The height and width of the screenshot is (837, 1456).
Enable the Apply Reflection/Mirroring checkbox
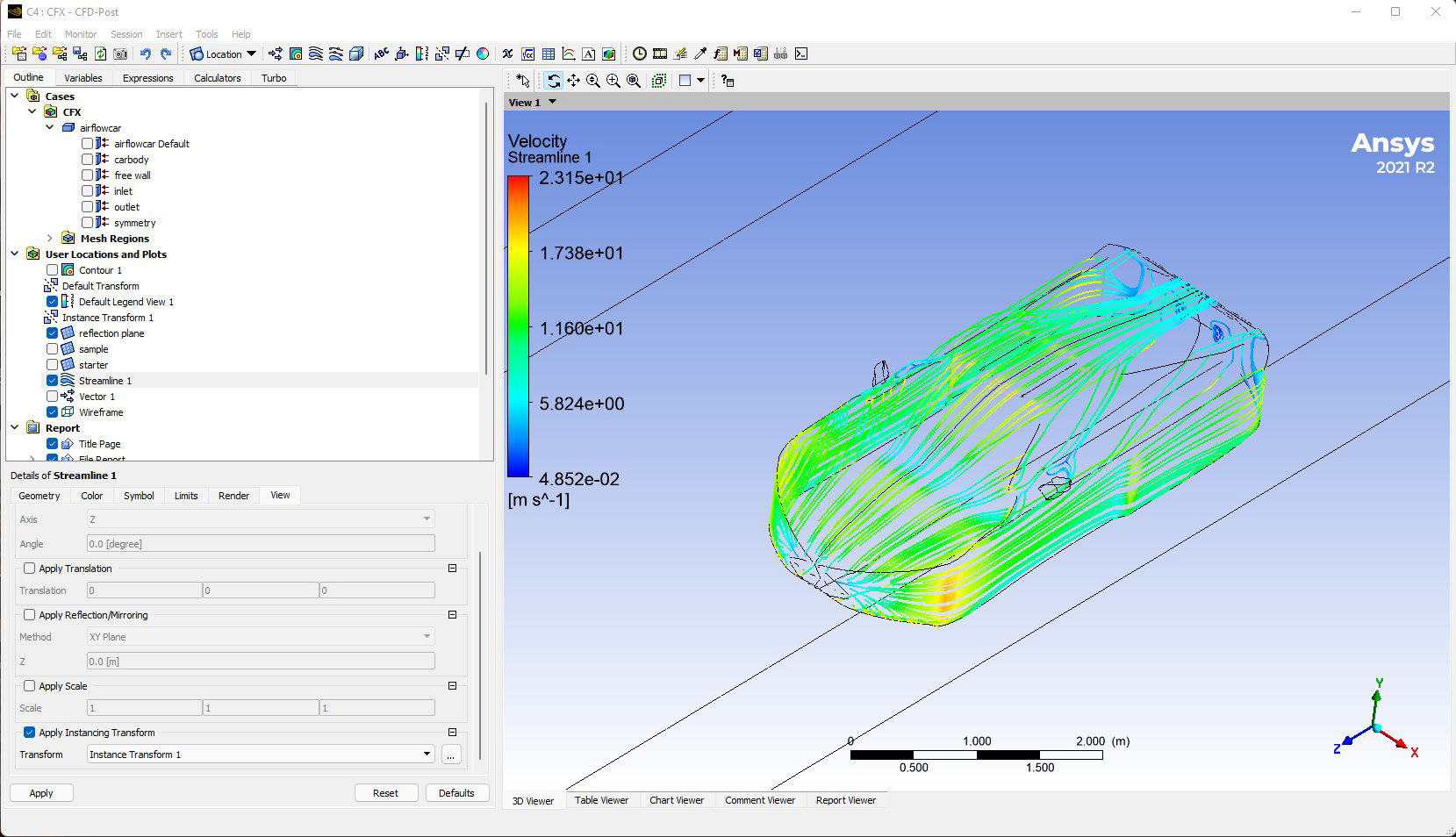tap(30, 615)
